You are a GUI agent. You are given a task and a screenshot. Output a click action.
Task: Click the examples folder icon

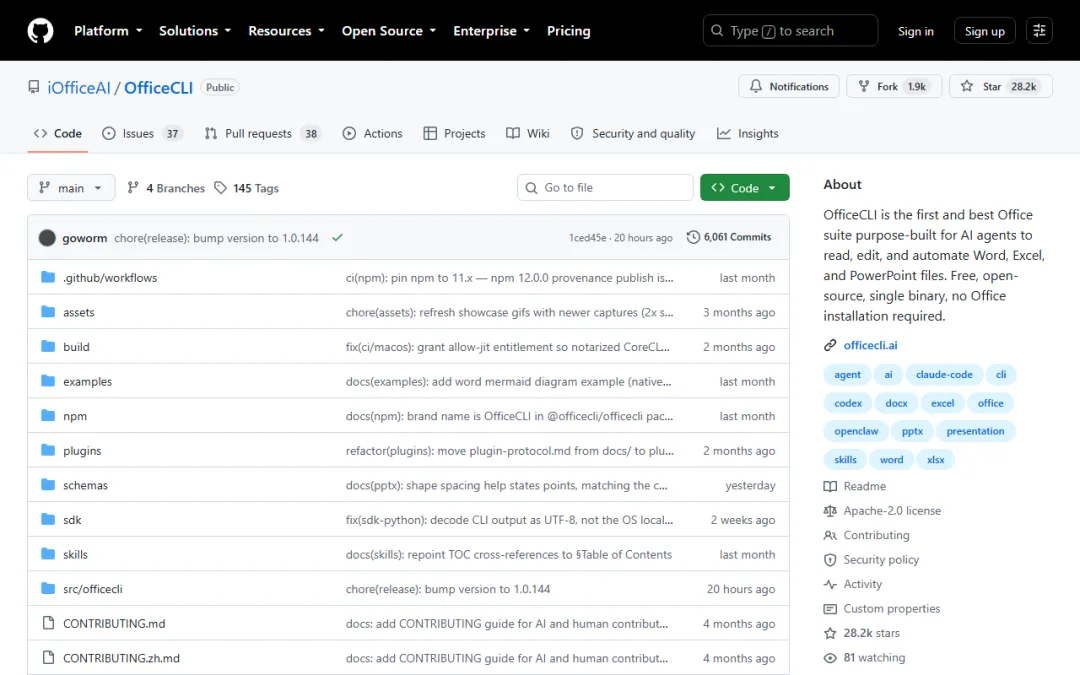tap(48, 380)
